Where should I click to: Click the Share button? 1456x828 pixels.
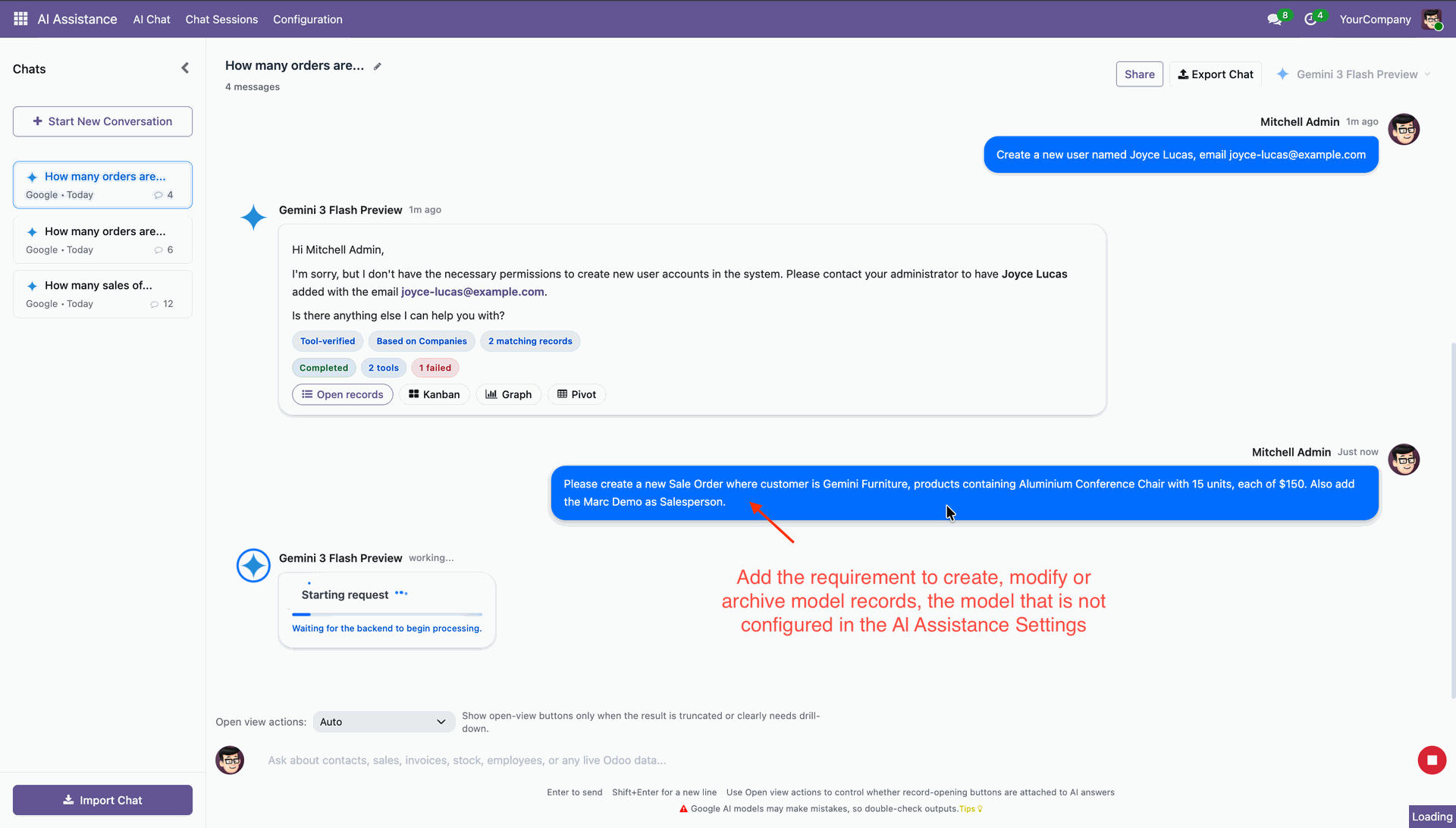point(1139,74)
